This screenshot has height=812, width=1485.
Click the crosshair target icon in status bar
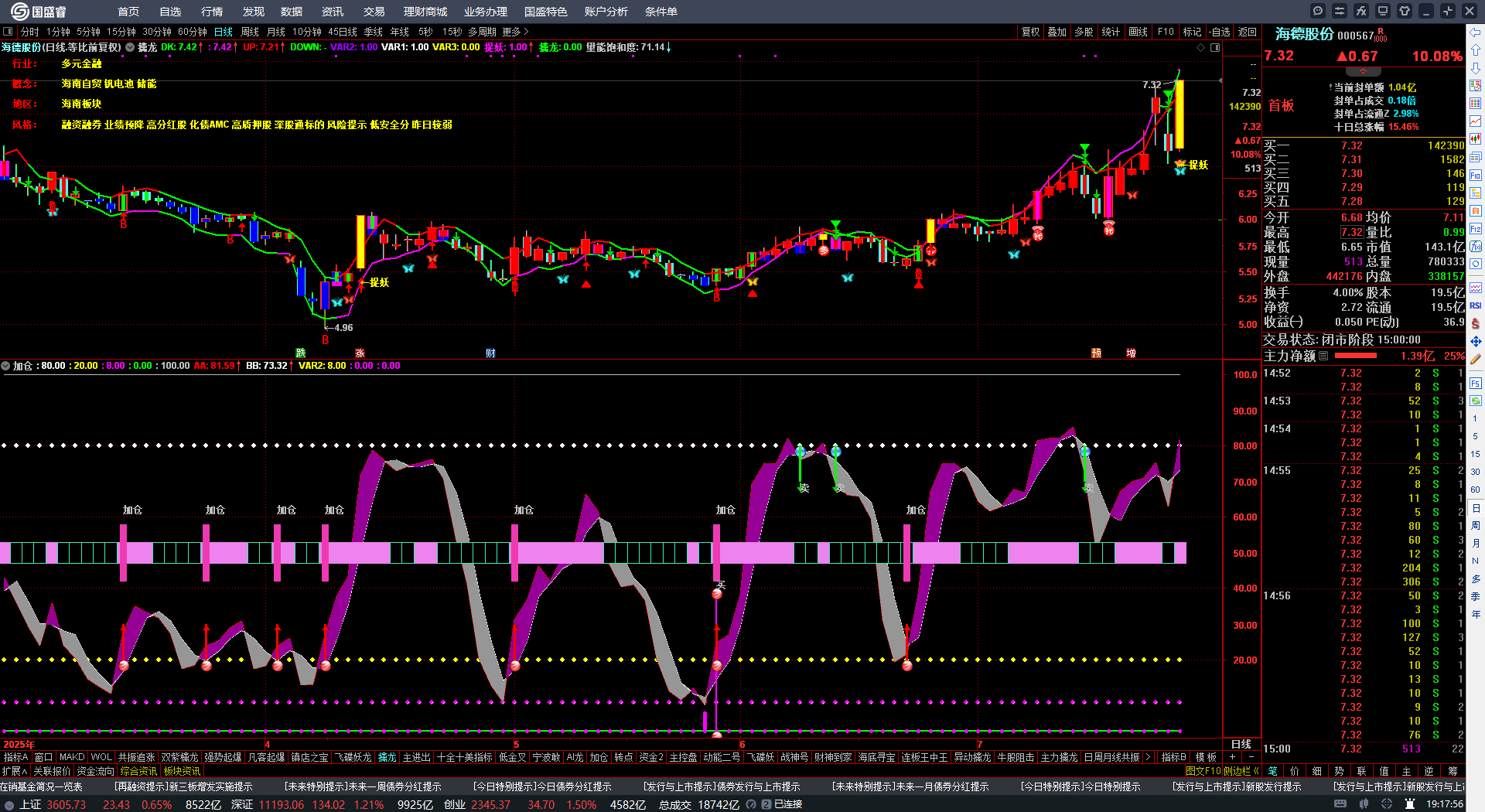[x=1387, y=804]
